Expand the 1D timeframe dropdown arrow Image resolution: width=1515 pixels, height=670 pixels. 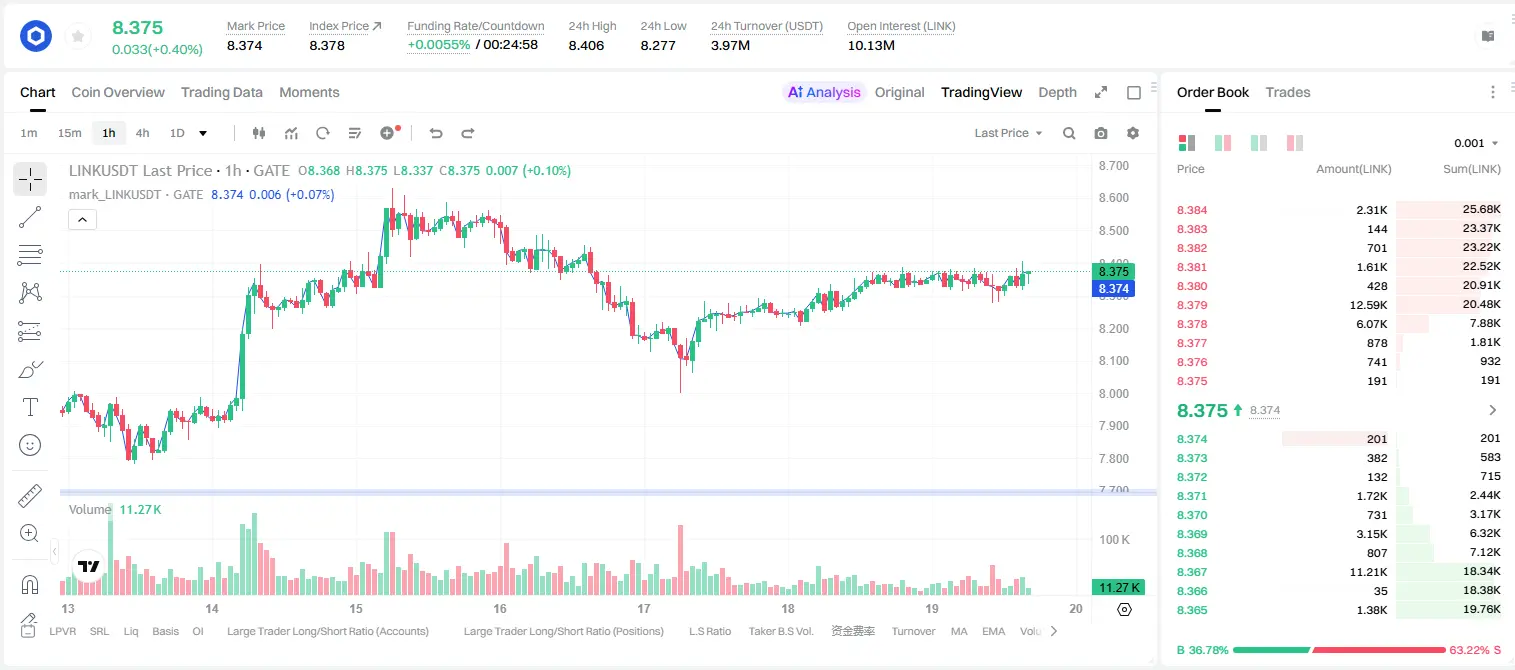tap(203, 133)
